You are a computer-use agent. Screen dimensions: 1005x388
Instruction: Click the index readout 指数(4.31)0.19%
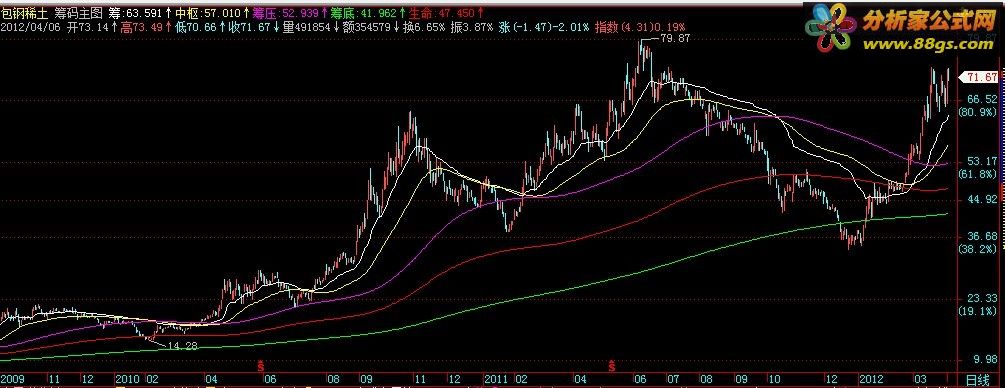tap(640, 28)
